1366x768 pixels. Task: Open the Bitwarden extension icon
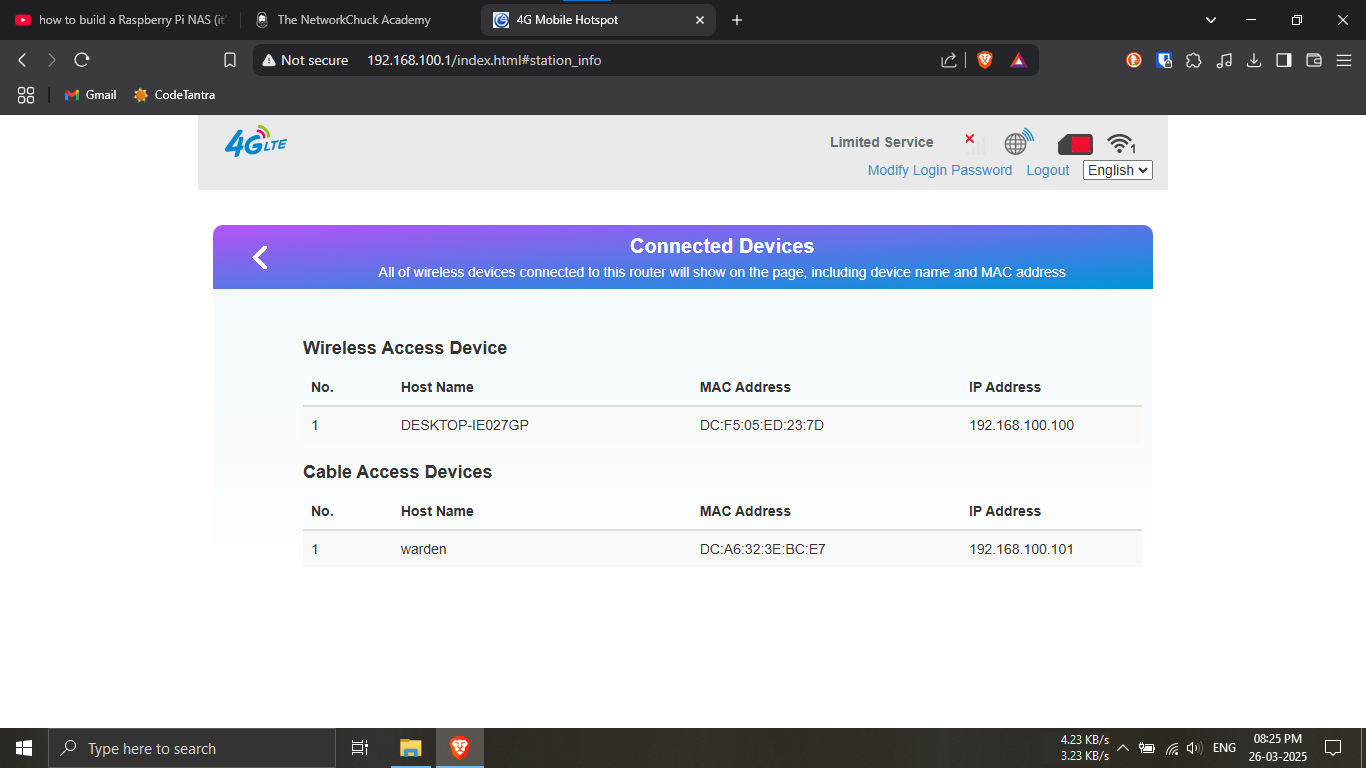1164,60
